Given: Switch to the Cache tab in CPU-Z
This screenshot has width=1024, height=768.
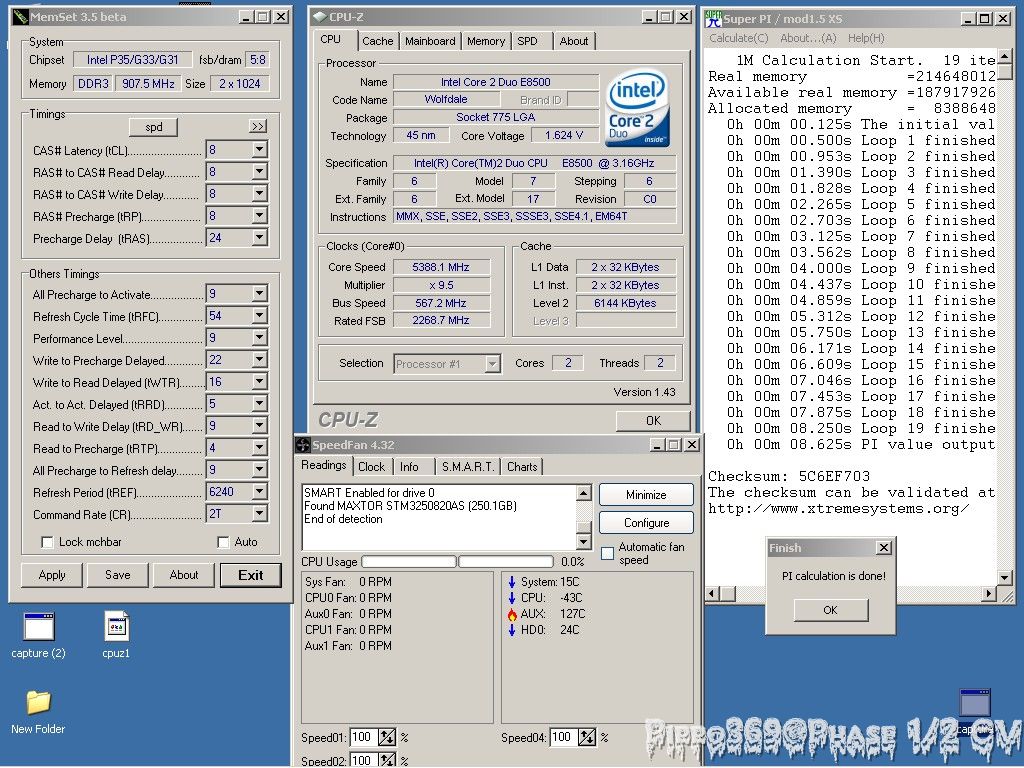Looking at the screenshot, I should pos(377,41).
